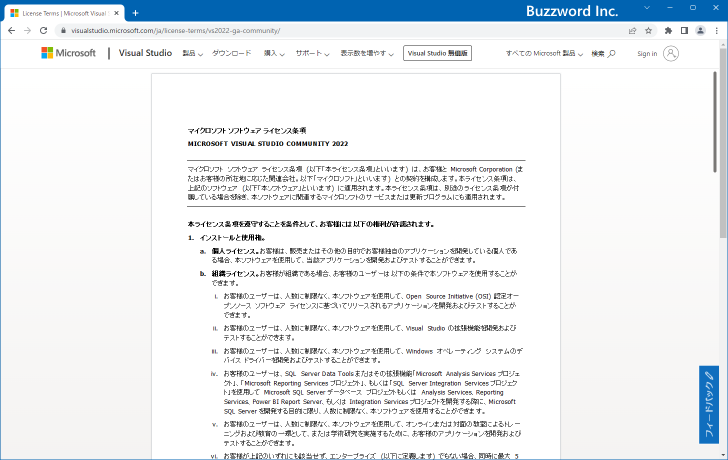The height and width of the screenshot is (460, 728).
Task: Click the Visual Studio 無償版 button
Action: [x=437, y=53]
